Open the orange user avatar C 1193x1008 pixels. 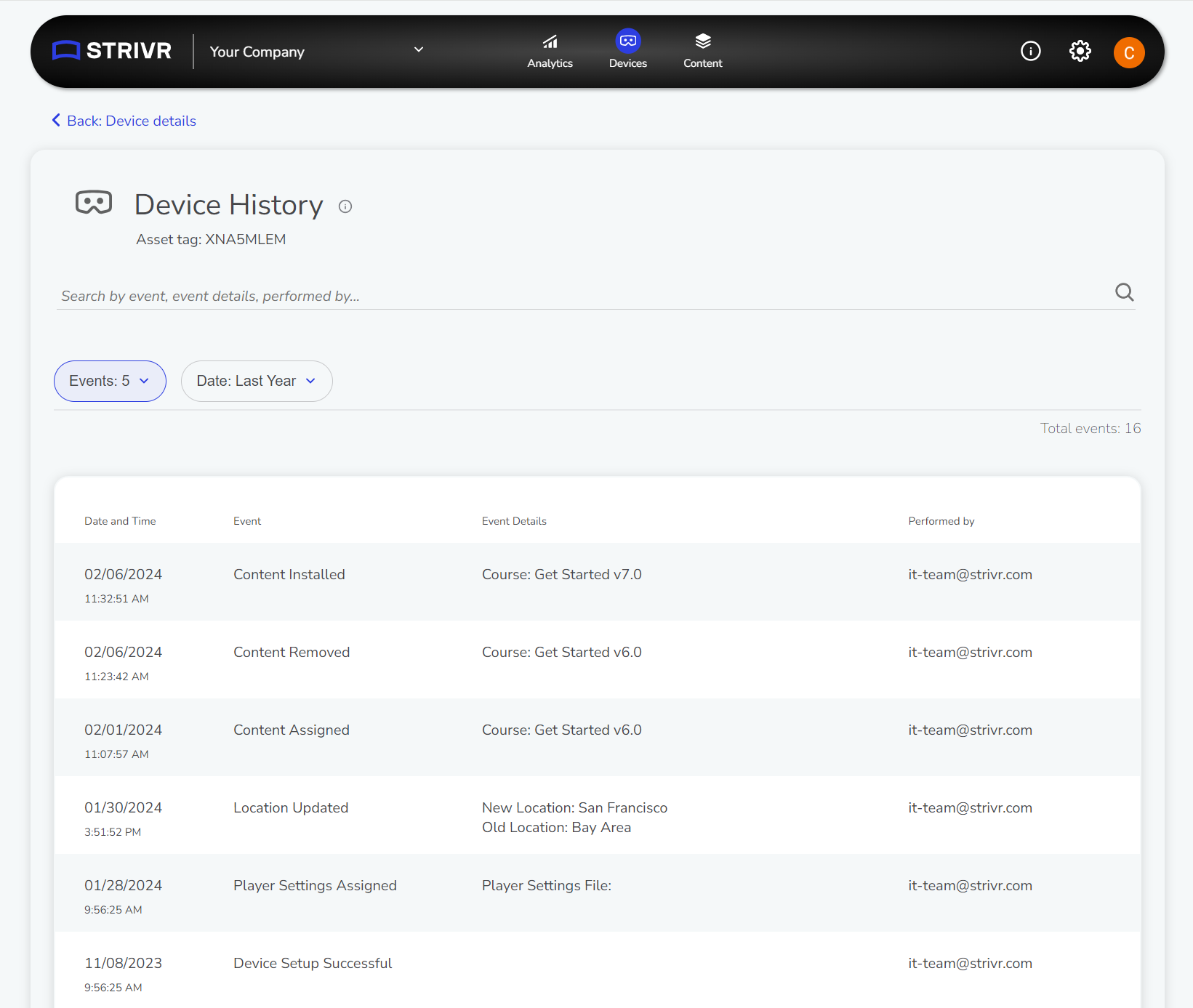1129,52
